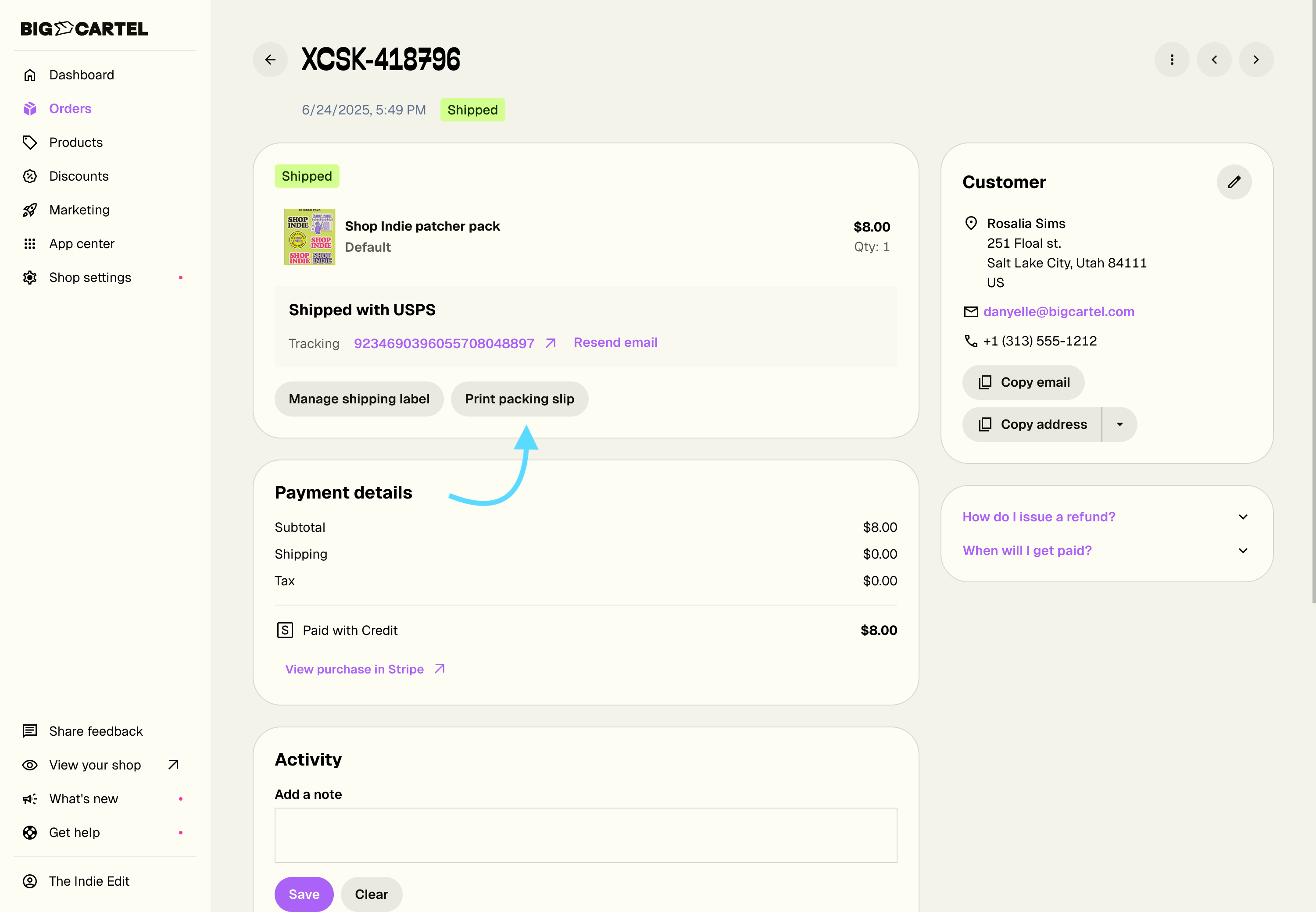Click Print packing slip button
1316x912 pixels.
click(519, 399)
